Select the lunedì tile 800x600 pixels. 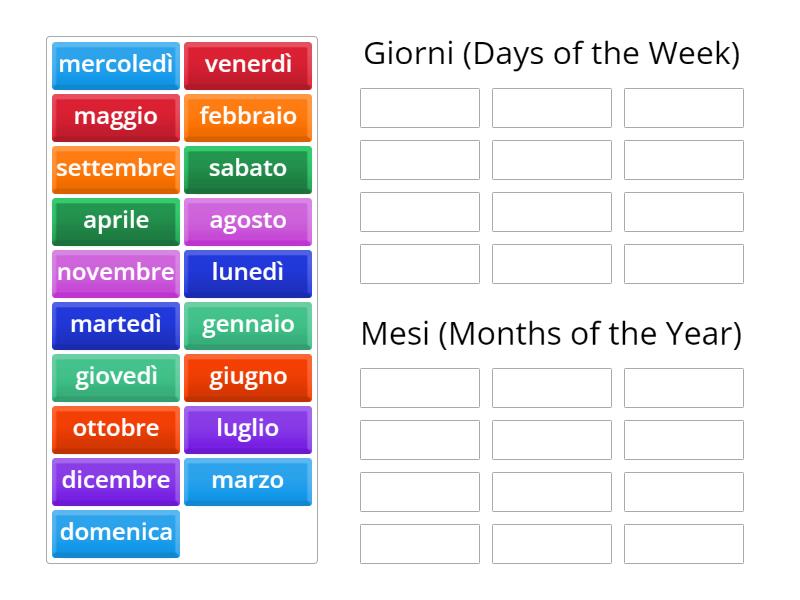point(248,273)
